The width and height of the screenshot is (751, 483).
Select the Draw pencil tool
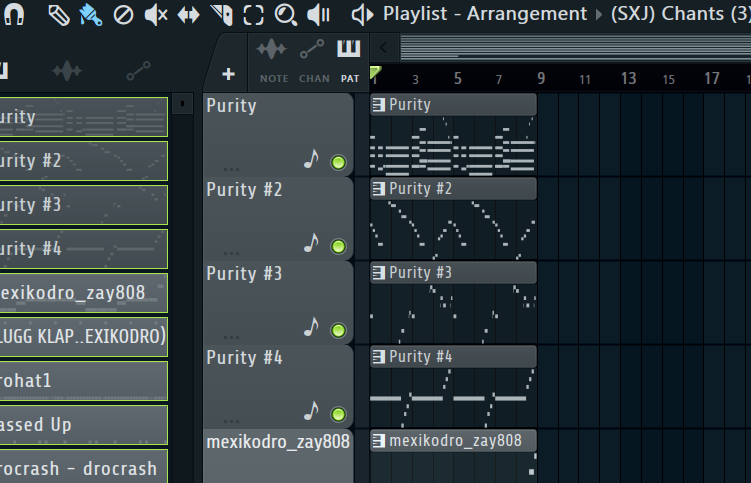[59, 15]
